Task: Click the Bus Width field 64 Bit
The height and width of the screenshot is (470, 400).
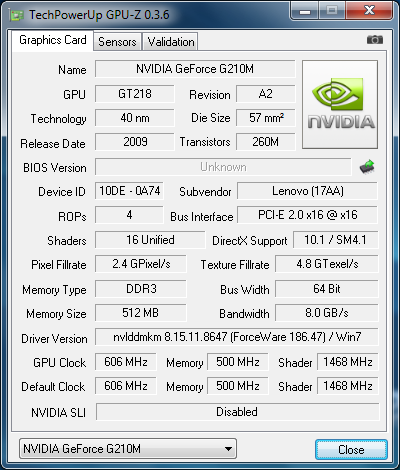Action: pyautogui.click(x=327, y=289)
